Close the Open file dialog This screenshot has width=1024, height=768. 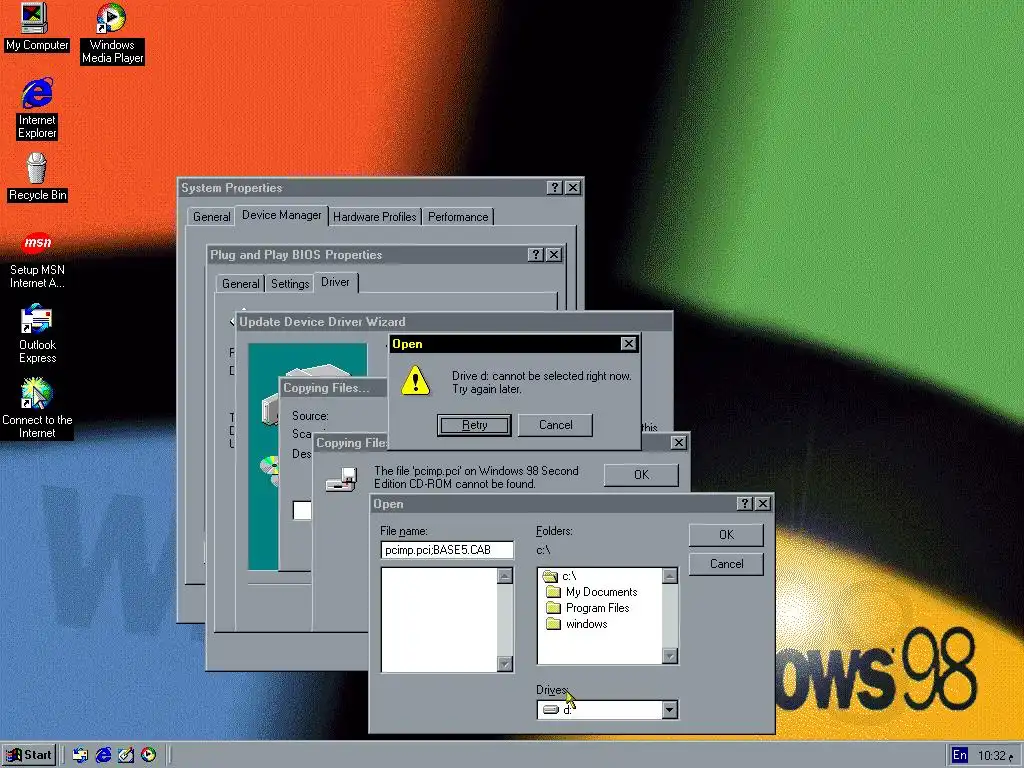tap(762, 504)
